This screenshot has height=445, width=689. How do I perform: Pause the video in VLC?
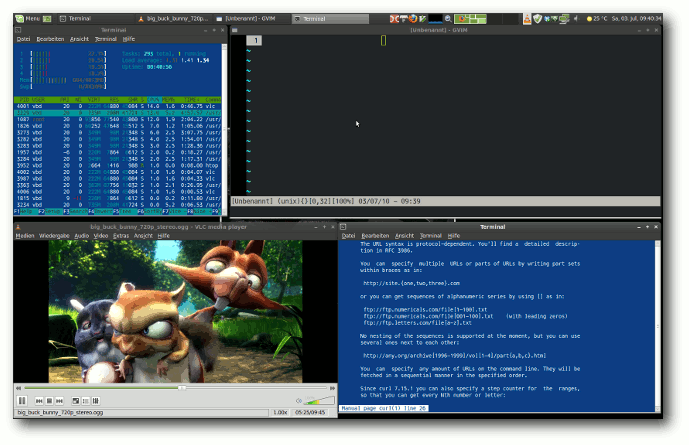[22, 401]
